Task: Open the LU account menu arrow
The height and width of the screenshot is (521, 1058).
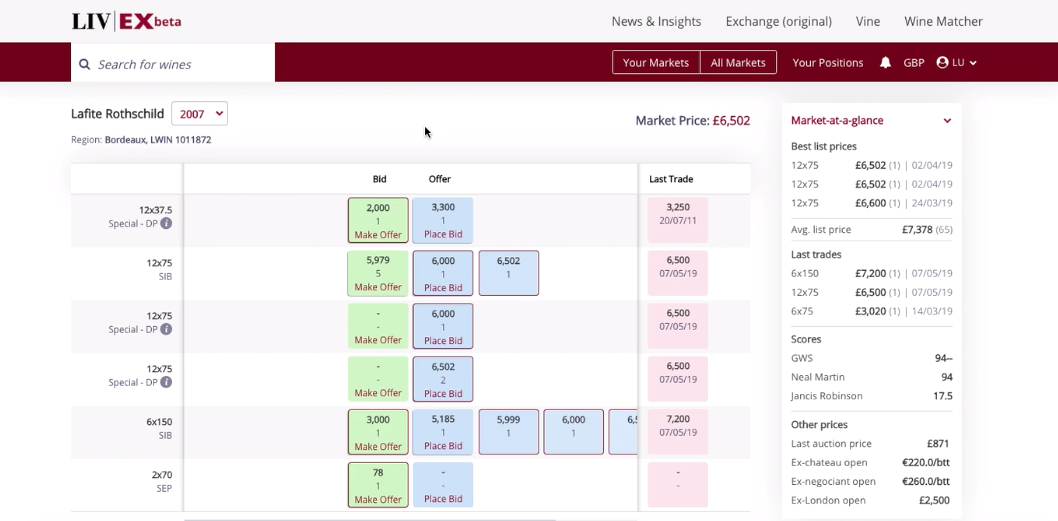Action: (x=973, y=63)
